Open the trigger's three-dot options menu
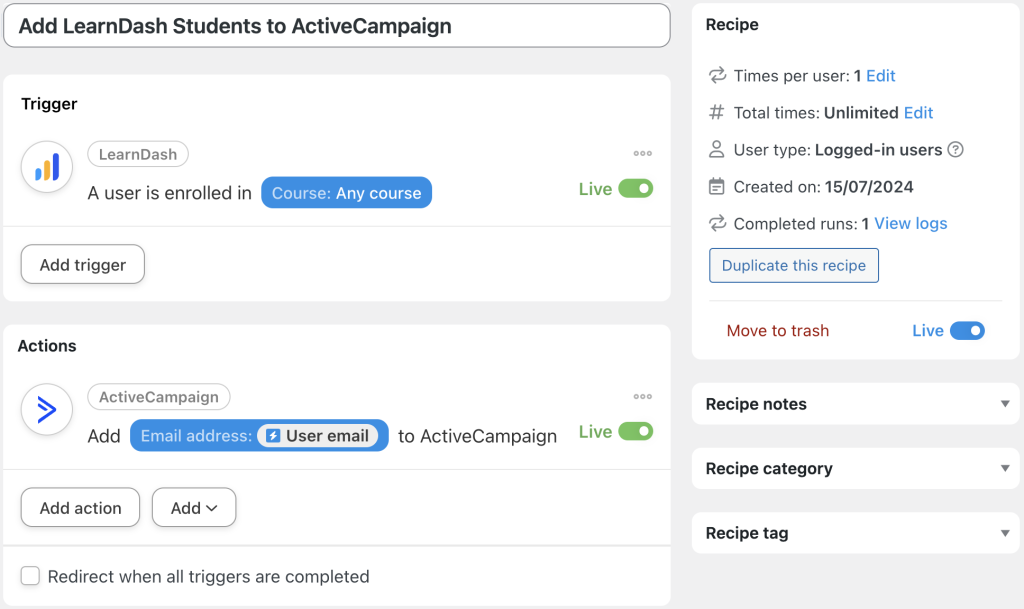Screen dimensions: 1024x609 (x=642, y=154)
